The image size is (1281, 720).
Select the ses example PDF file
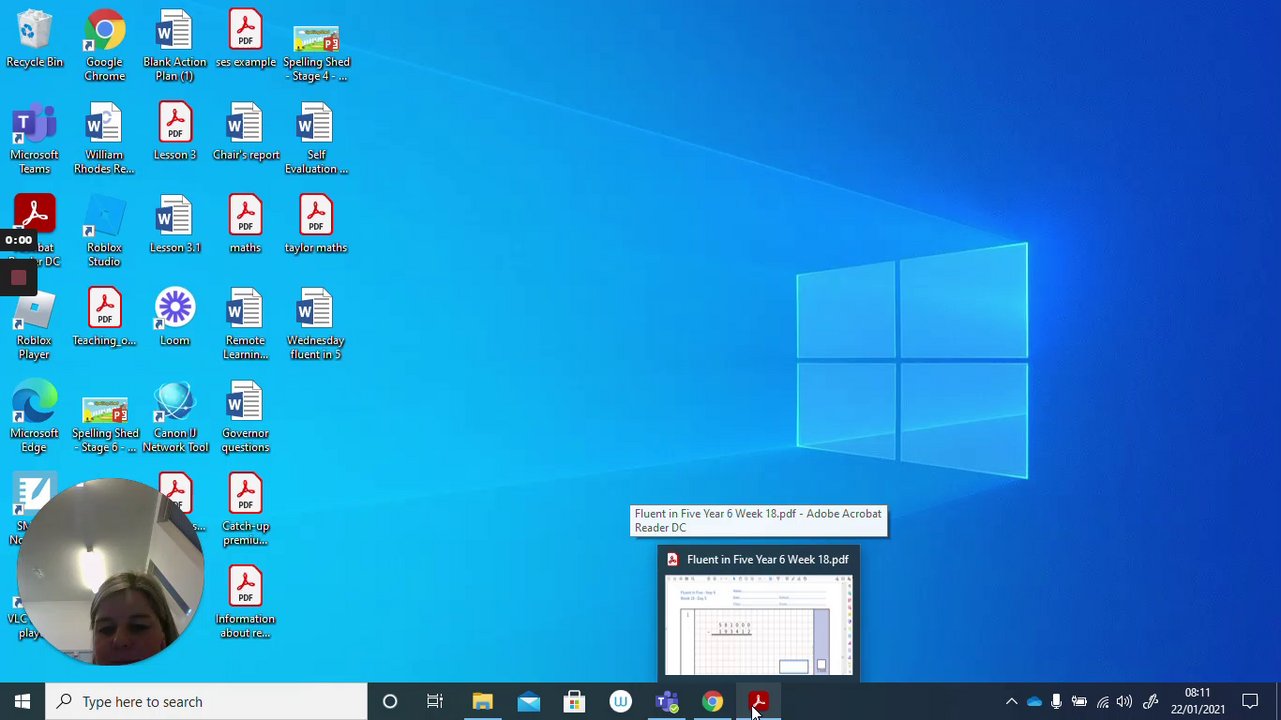click(x=245, y=40)
